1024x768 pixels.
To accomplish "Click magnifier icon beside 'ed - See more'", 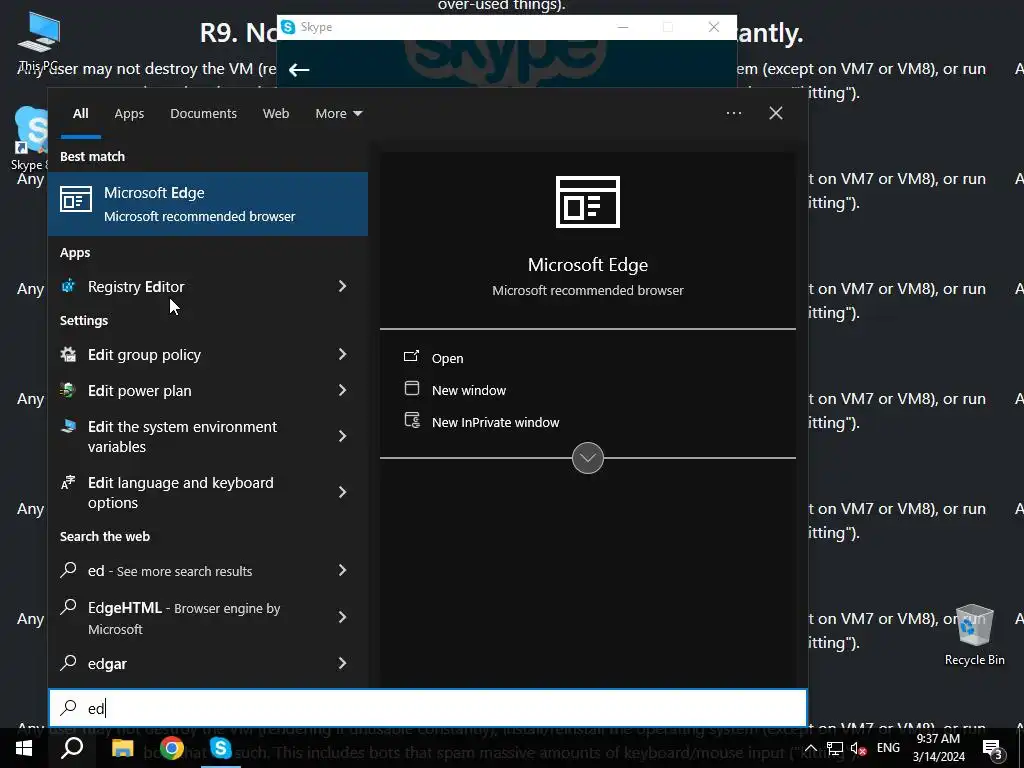I will point(68,570).
